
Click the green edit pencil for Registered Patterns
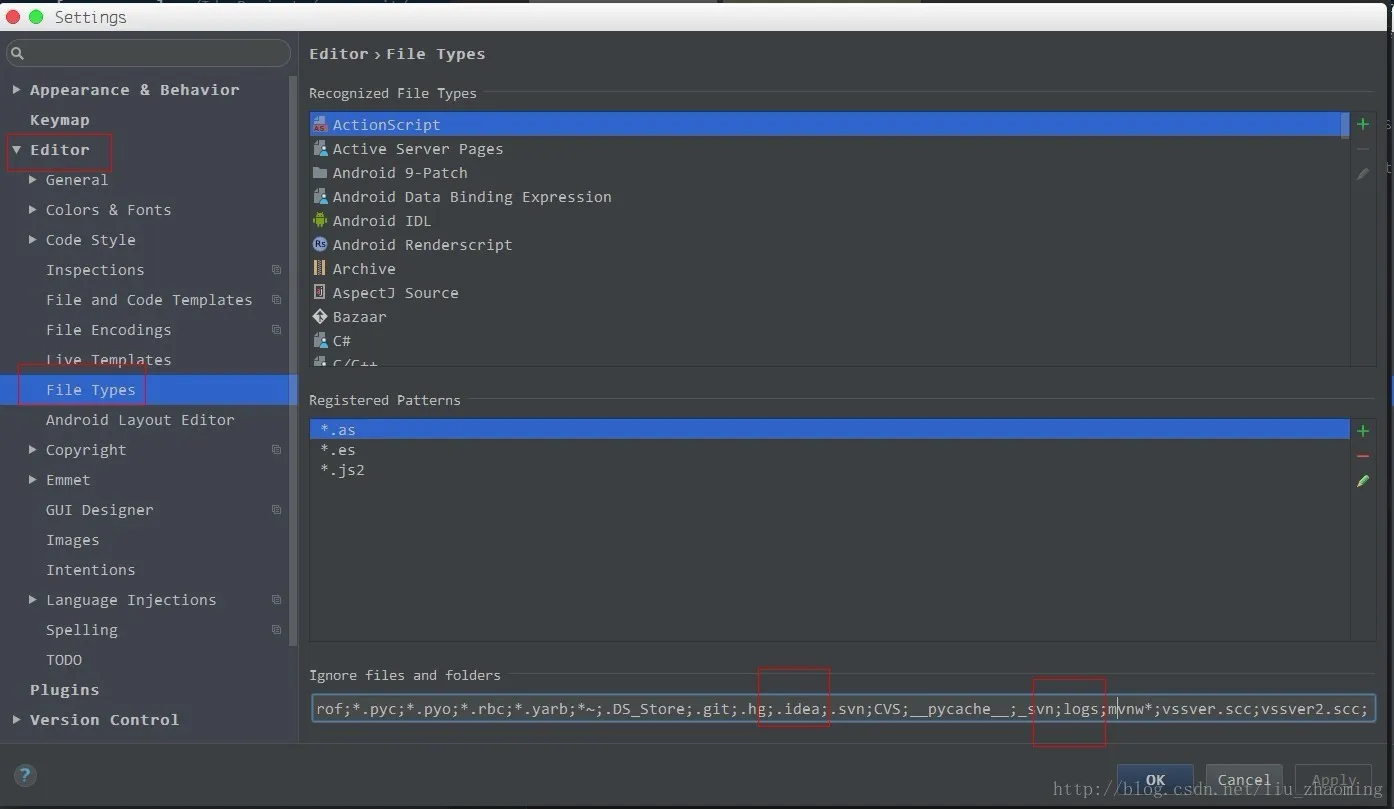click(x=1362, y=481)
